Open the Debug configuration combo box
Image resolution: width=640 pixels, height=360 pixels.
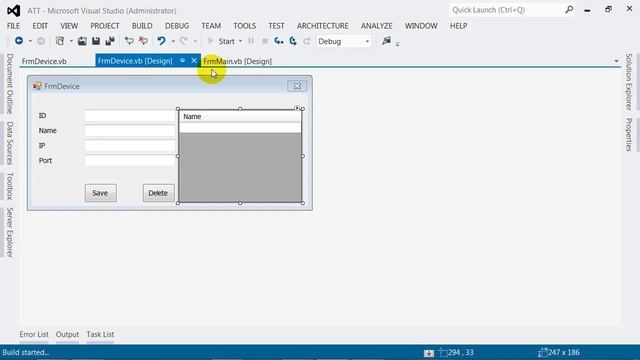click(x=344, y=41)
